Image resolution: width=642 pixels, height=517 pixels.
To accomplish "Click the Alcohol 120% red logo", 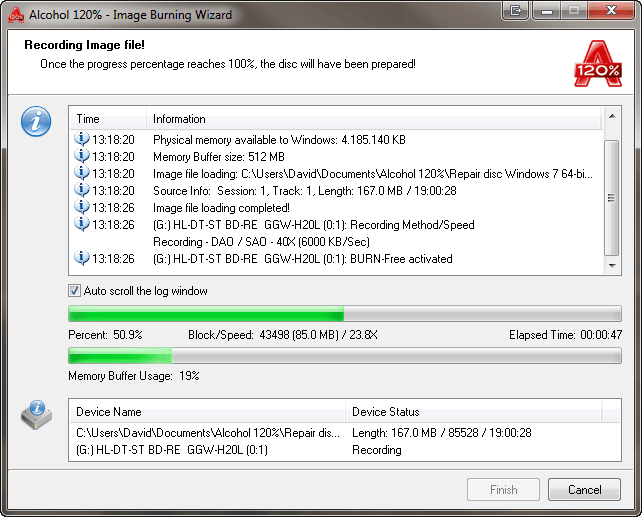I will coord(598,63).
